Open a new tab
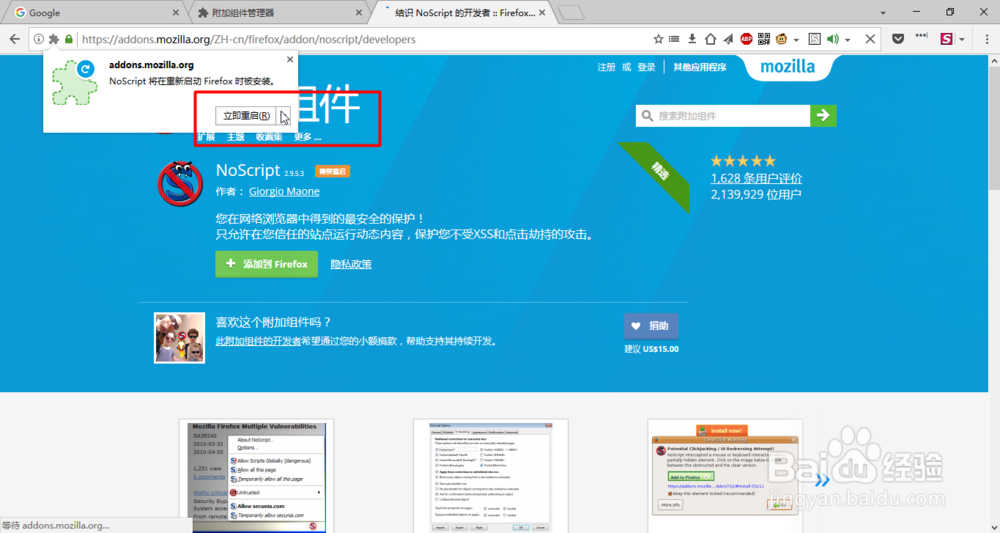This screenshot has width=1000, height=533. pos(570,12)
